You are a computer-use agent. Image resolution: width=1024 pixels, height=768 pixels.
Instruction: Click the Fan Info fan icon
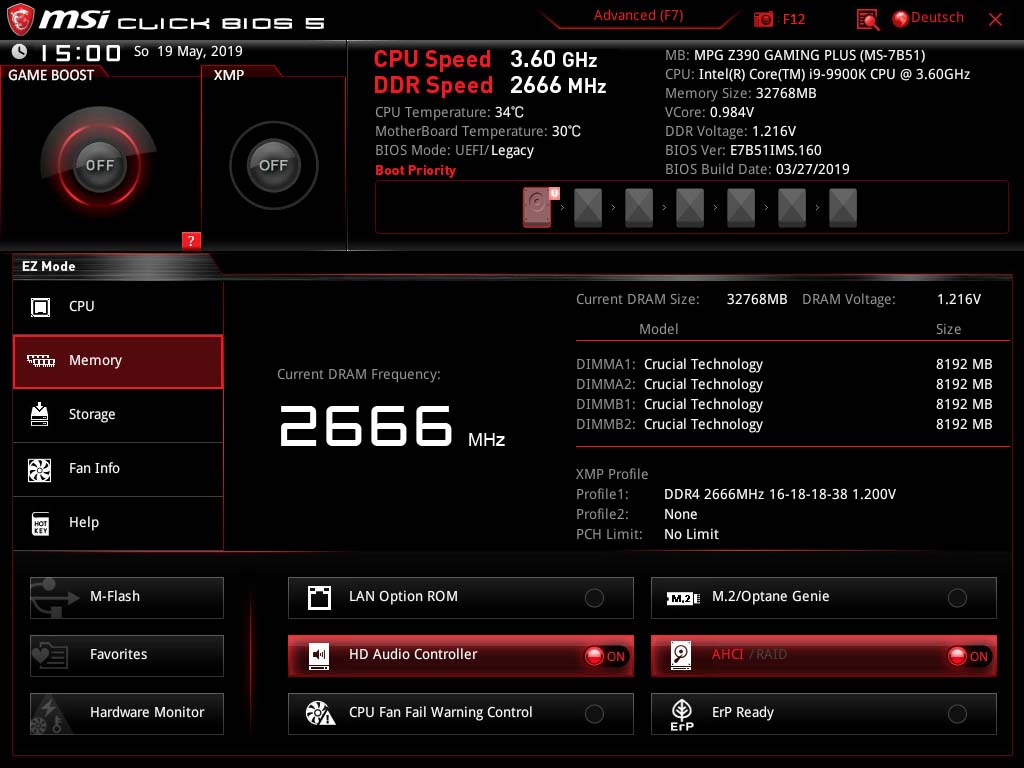click(40, 470)
